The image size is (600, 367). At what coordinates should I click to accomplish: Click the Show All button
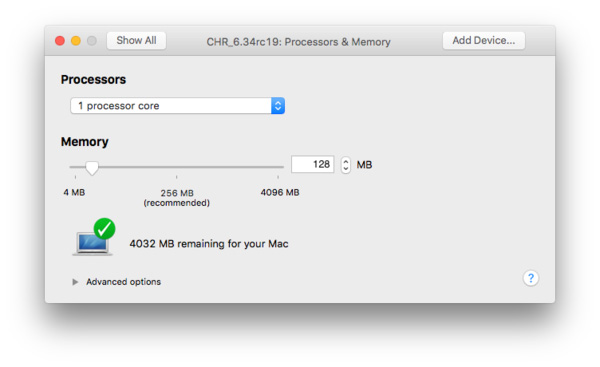point(136,41)
